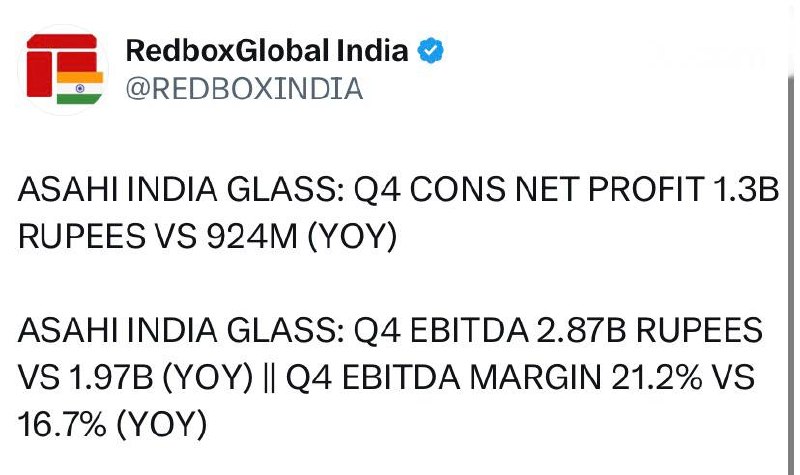This screenshot has width=800, height=475.
Task: Click the 16.7% prior margin figure
Action: point(62,424)
